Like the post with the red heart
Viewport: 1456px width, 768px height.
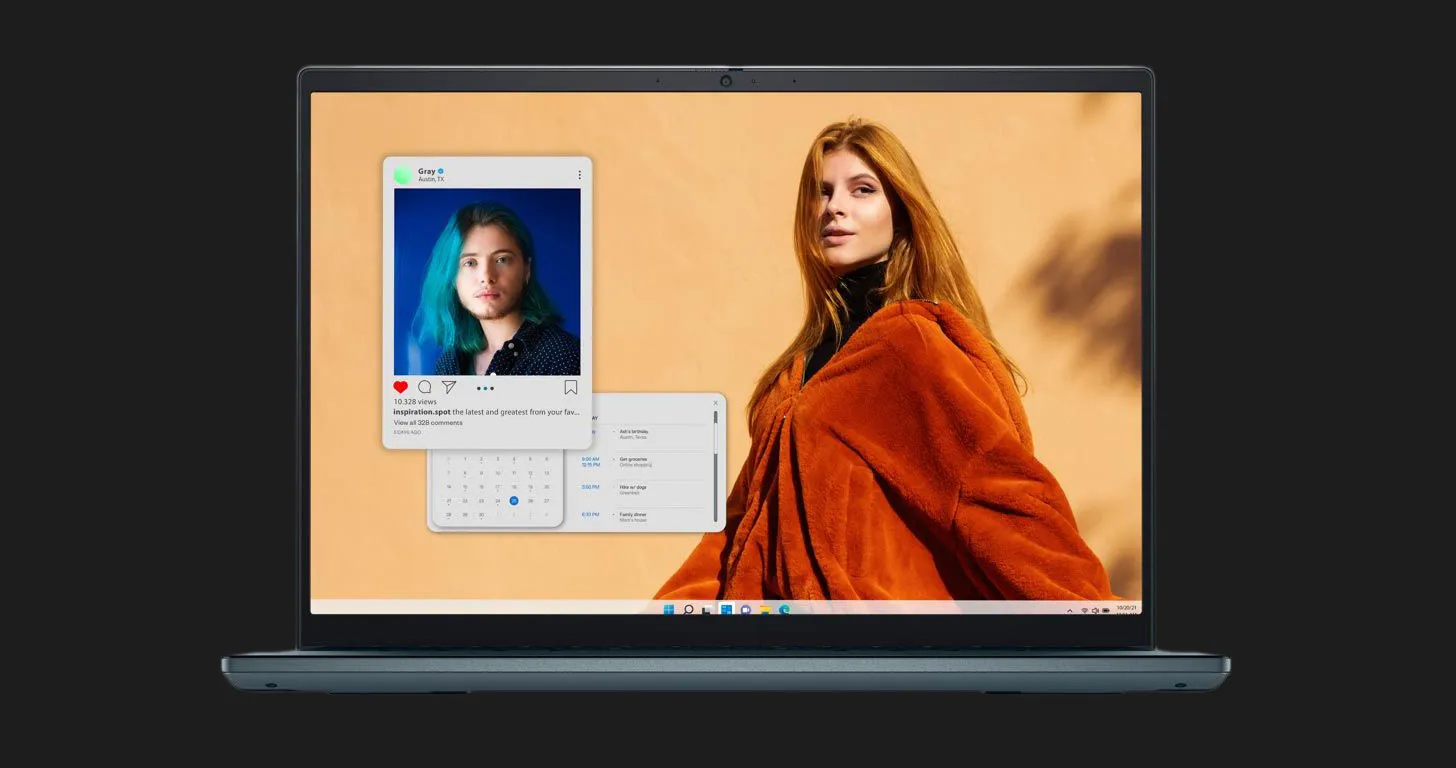(401, 387)
